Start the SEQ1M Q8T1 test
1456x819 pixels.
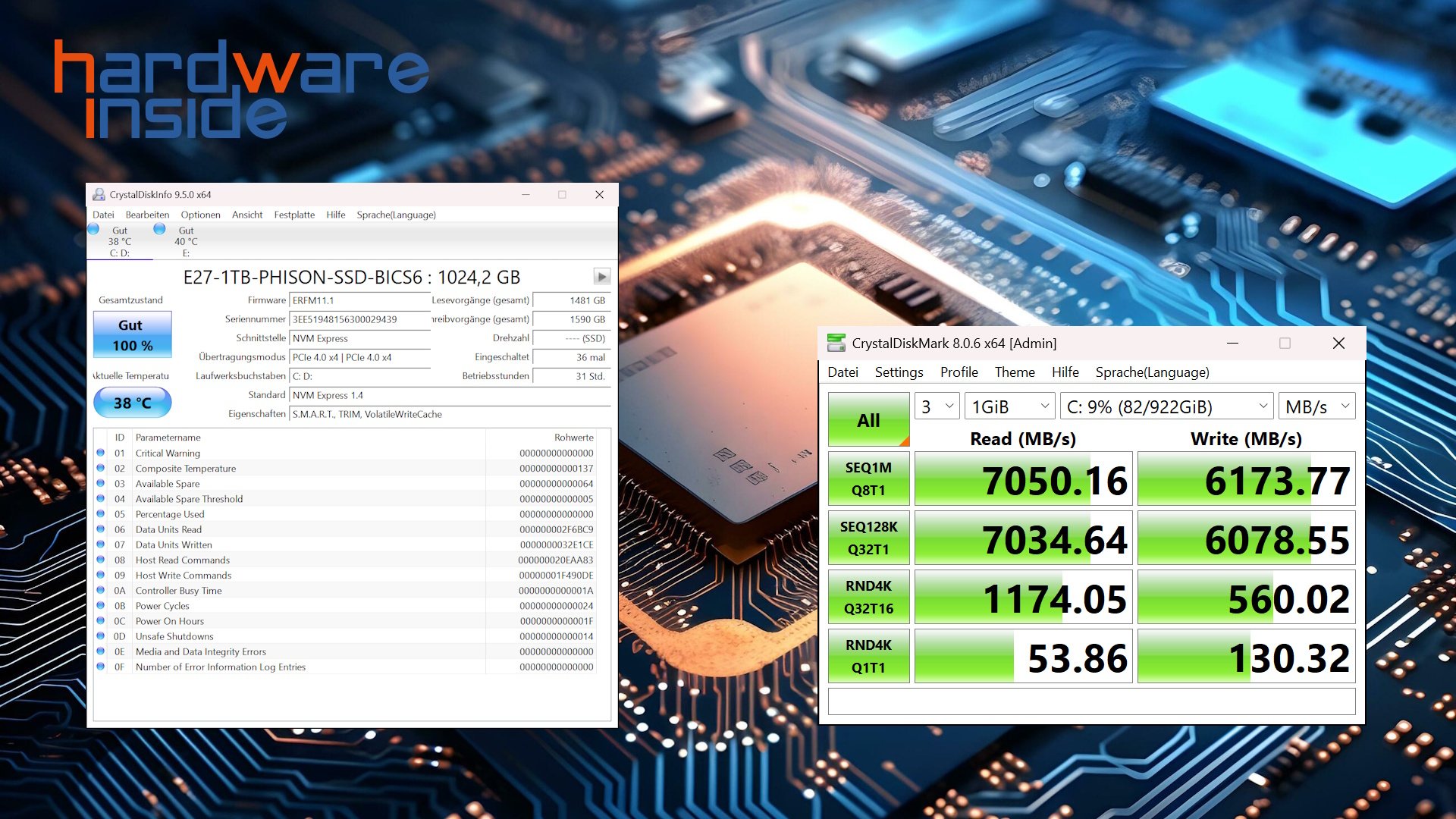point(868,479)
